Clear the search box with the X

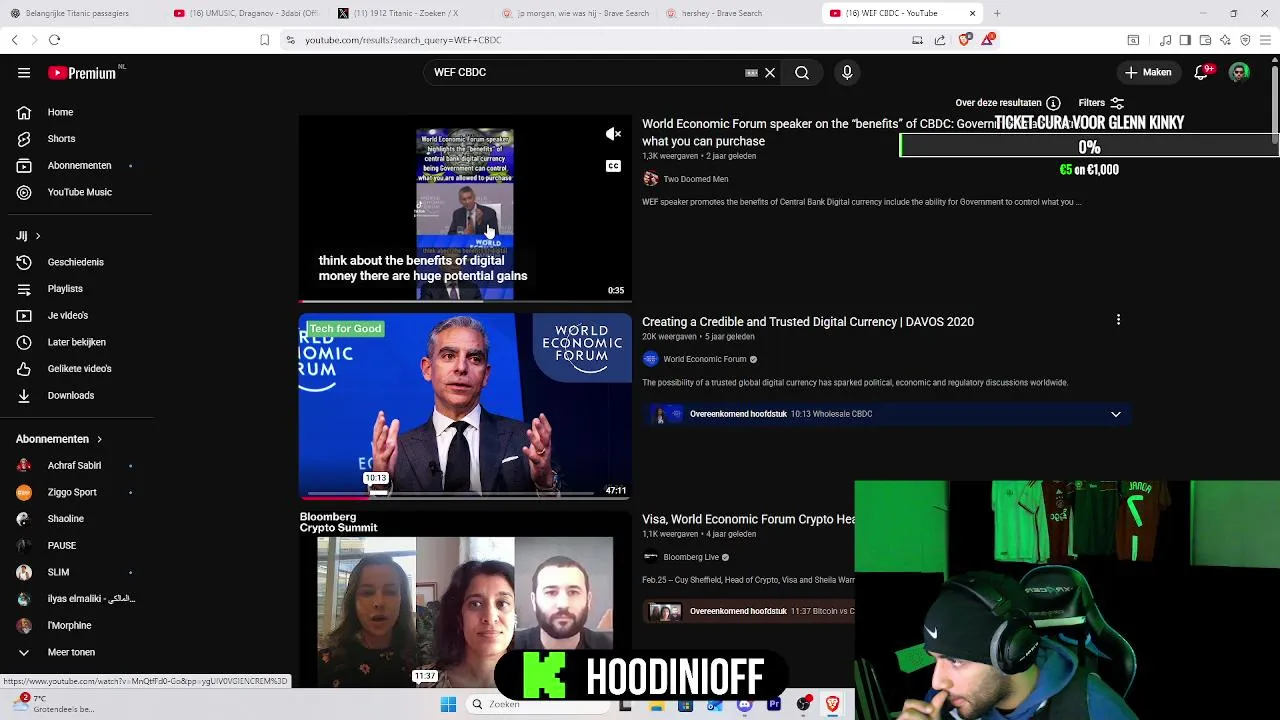(770, 73)
